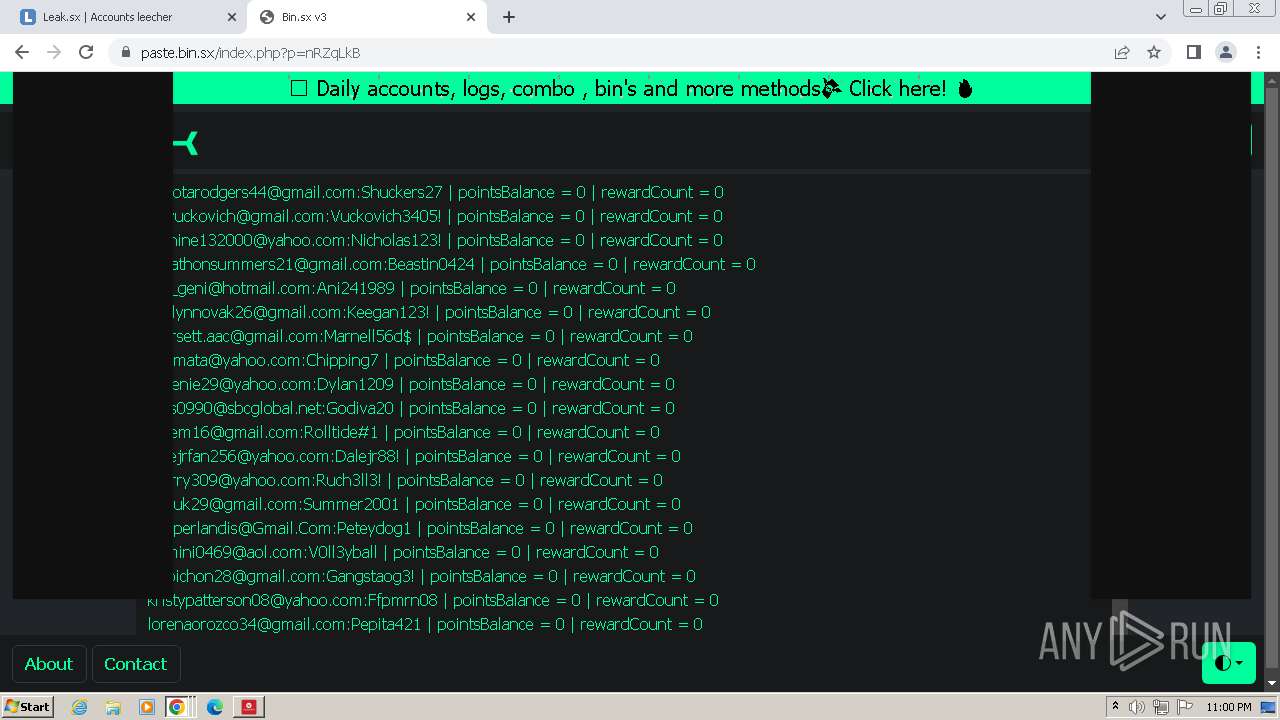Close the Leak.sx Accounts leecher tab
This screenshot has height=720, width=1280.
pos(232,17)
